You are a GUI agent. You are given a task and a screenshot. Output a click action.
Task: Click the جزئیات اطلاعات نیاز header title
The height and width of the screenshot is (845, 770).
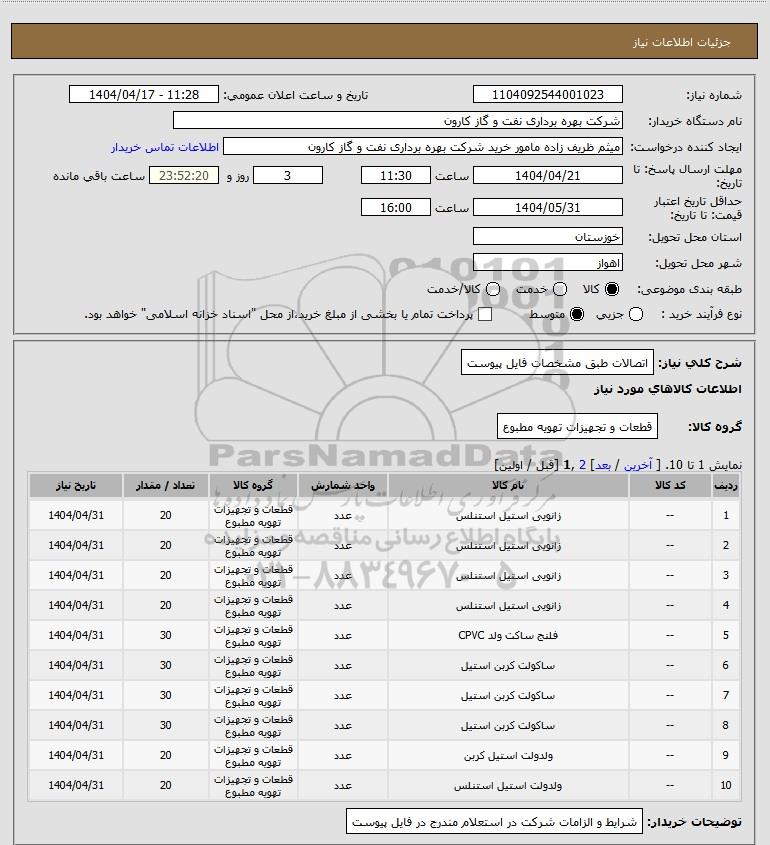682,42
